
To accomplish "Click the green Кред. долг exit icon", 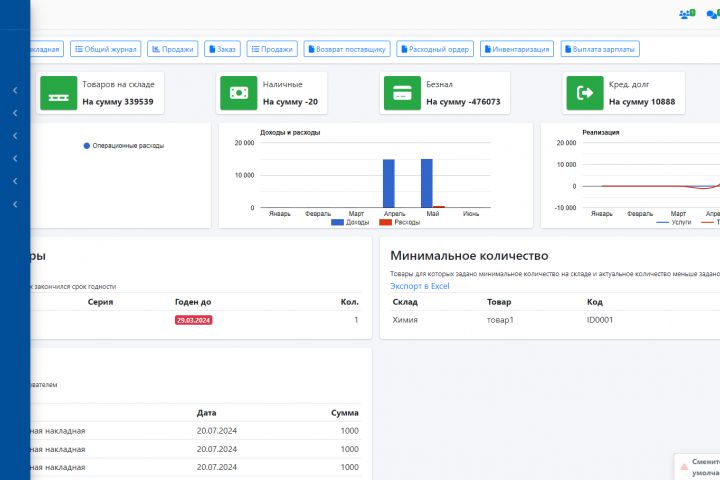I will point(585,93).
